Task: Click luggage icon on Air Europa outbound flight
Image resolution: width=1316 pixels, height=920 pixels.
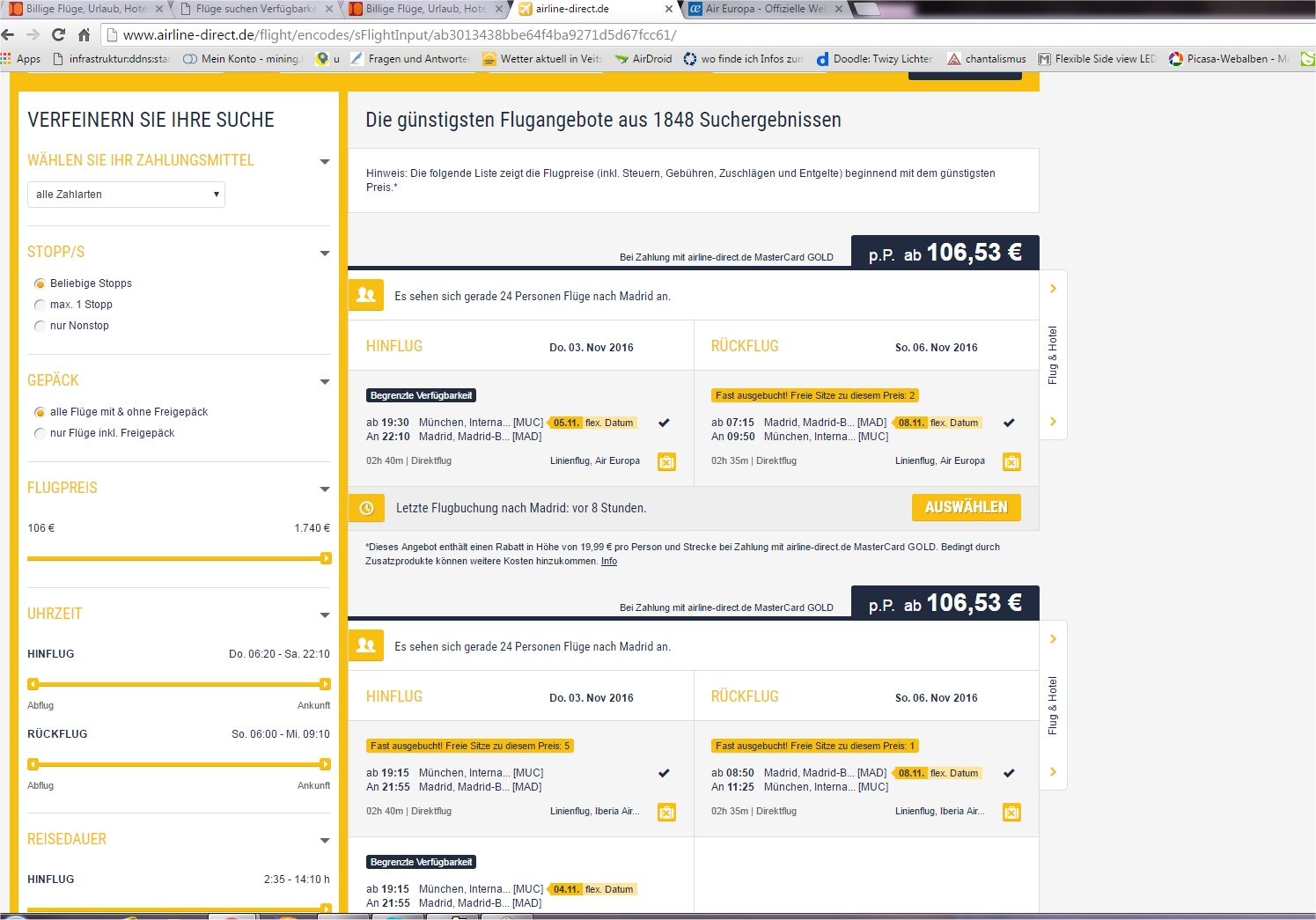Action: pos(666,461)
